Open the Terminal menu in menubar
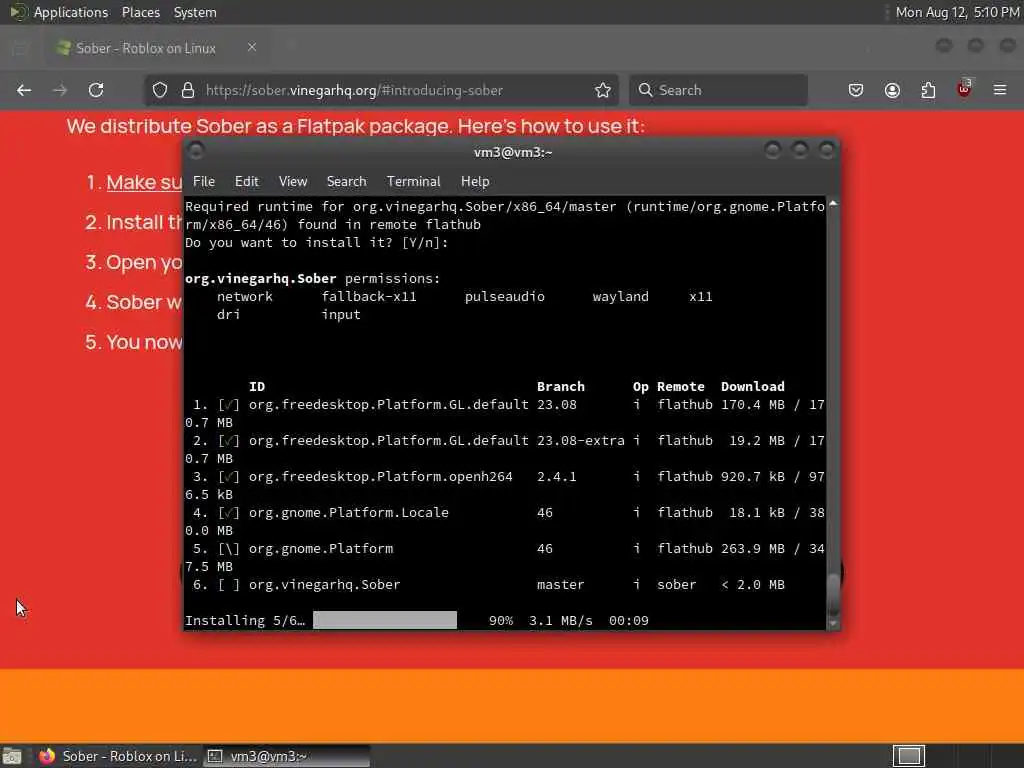 (x=413, y=182)
